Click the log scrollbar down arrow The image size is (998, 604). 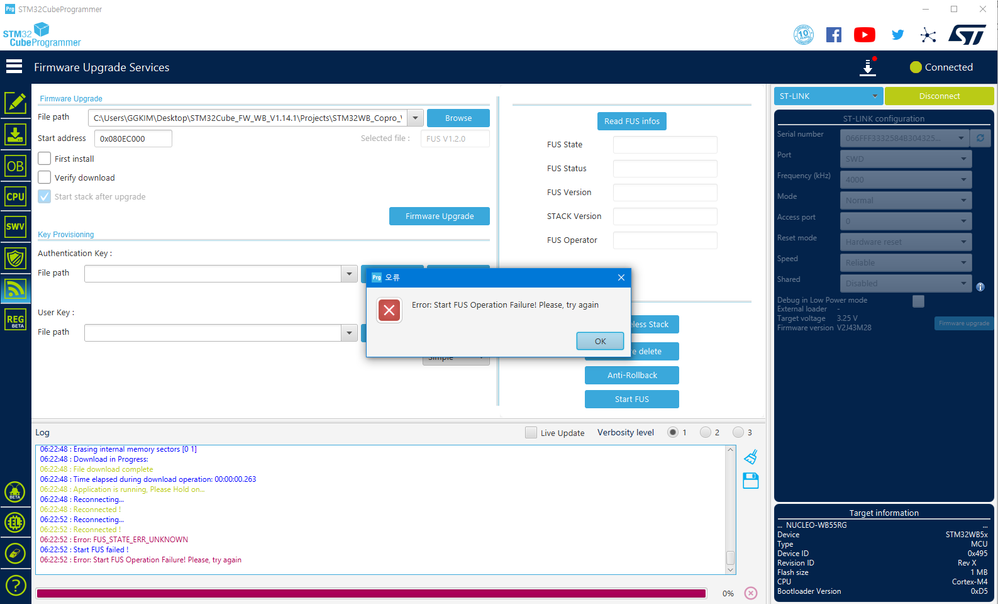(730, 568)
